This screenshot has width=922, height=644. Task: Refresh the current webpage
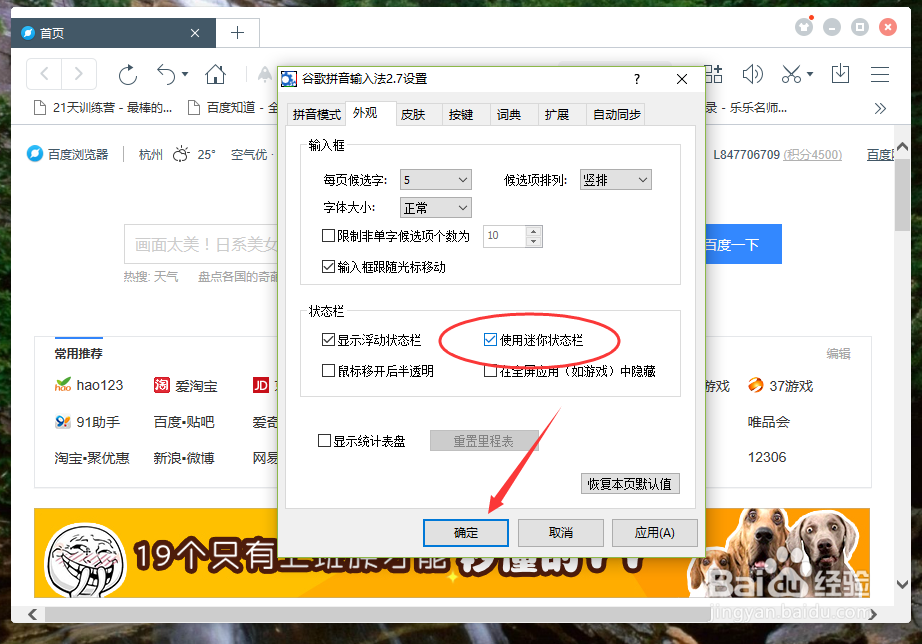tap(128, 74)
